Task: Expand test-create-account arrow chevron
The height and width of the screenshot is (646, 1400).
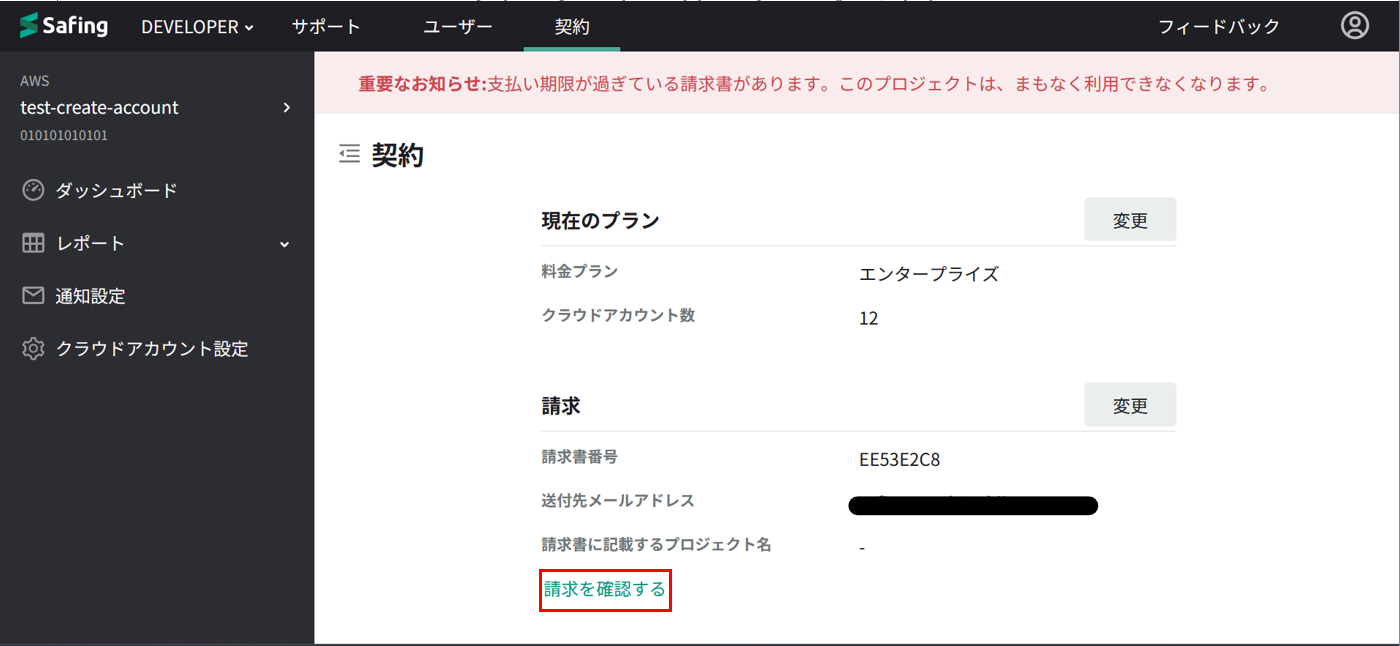Action: tap(287, 107)
